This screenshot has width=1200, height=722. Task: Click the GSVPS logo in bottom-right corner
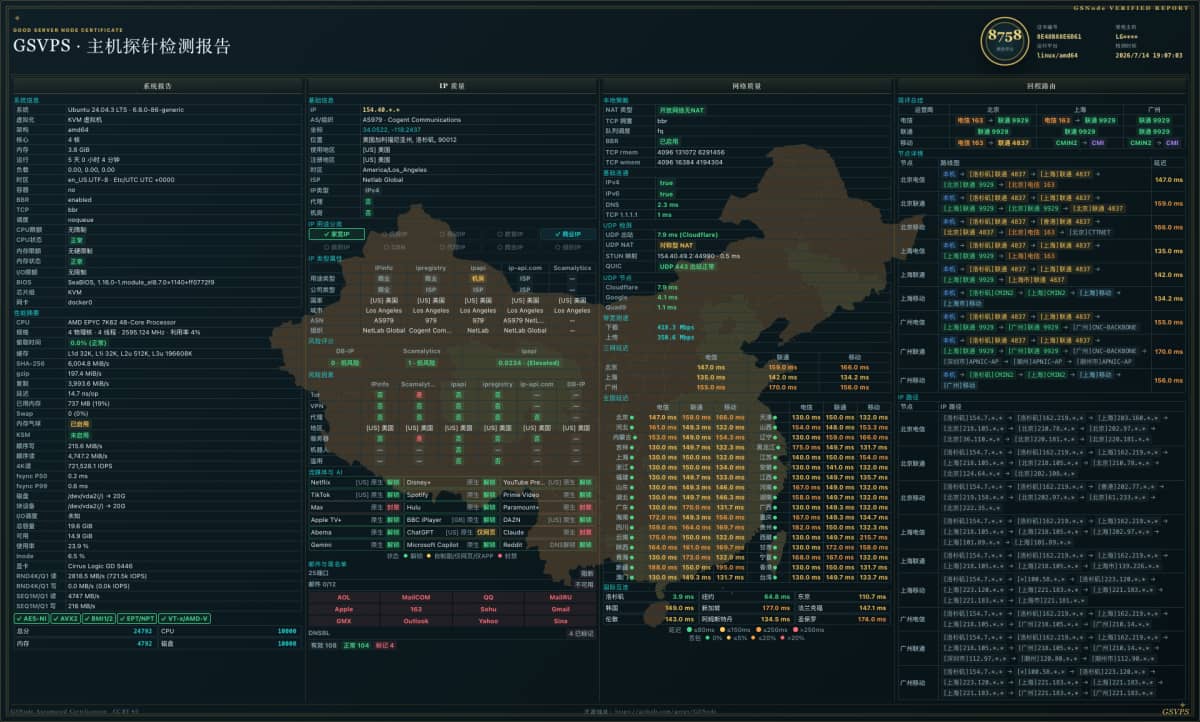(1175, 711)
